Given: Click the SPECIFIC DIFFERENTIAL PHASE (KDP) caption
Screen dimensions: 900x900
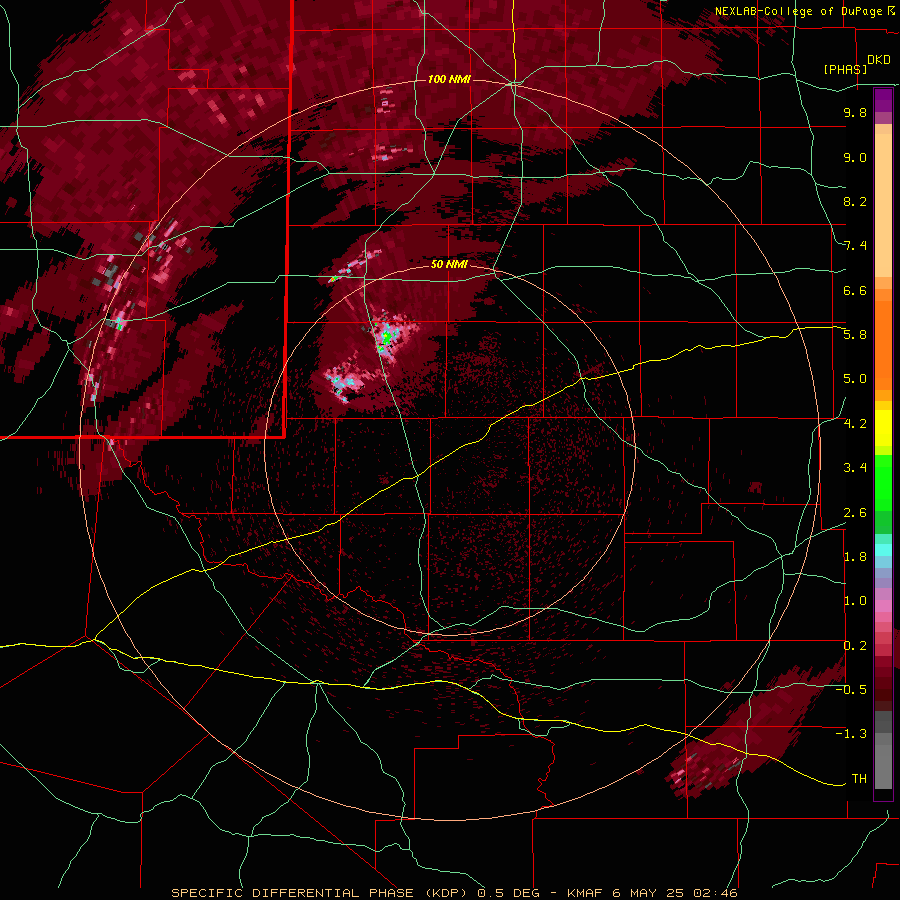Looking at the screenshot, I should [319, 893].
